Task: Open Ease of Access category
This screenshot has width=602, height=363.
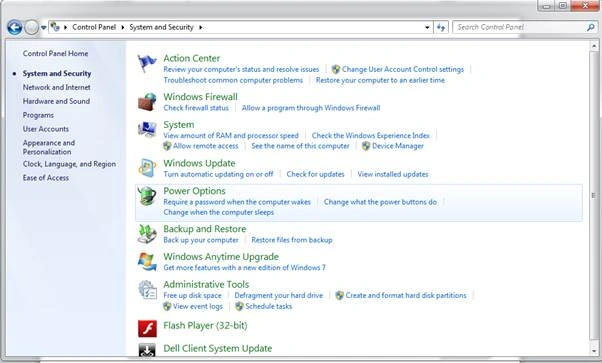Action: [x=46, y=178]
